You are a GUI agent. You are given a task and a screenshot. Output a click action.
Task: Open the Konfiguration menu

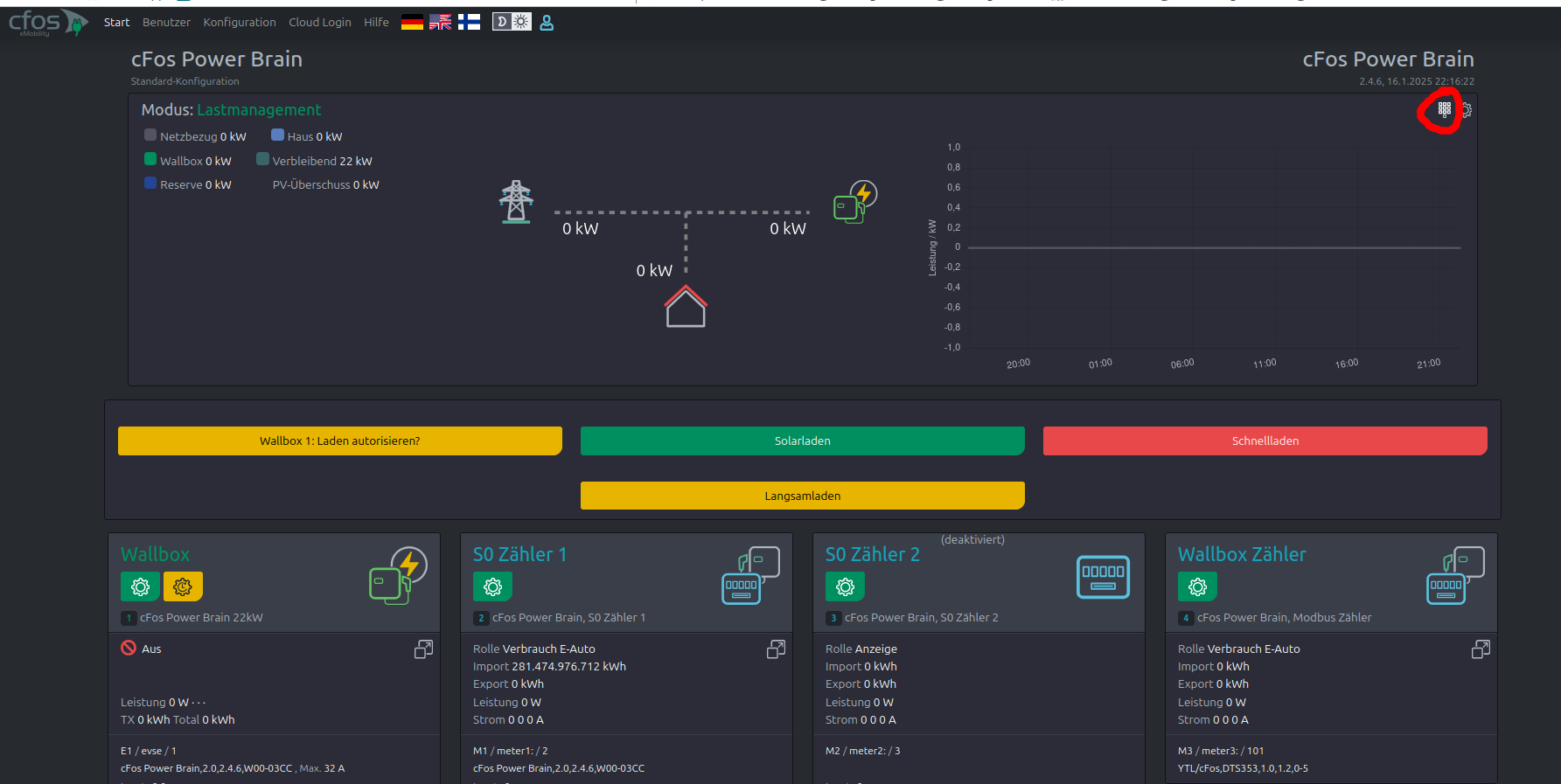click(240, 23)
